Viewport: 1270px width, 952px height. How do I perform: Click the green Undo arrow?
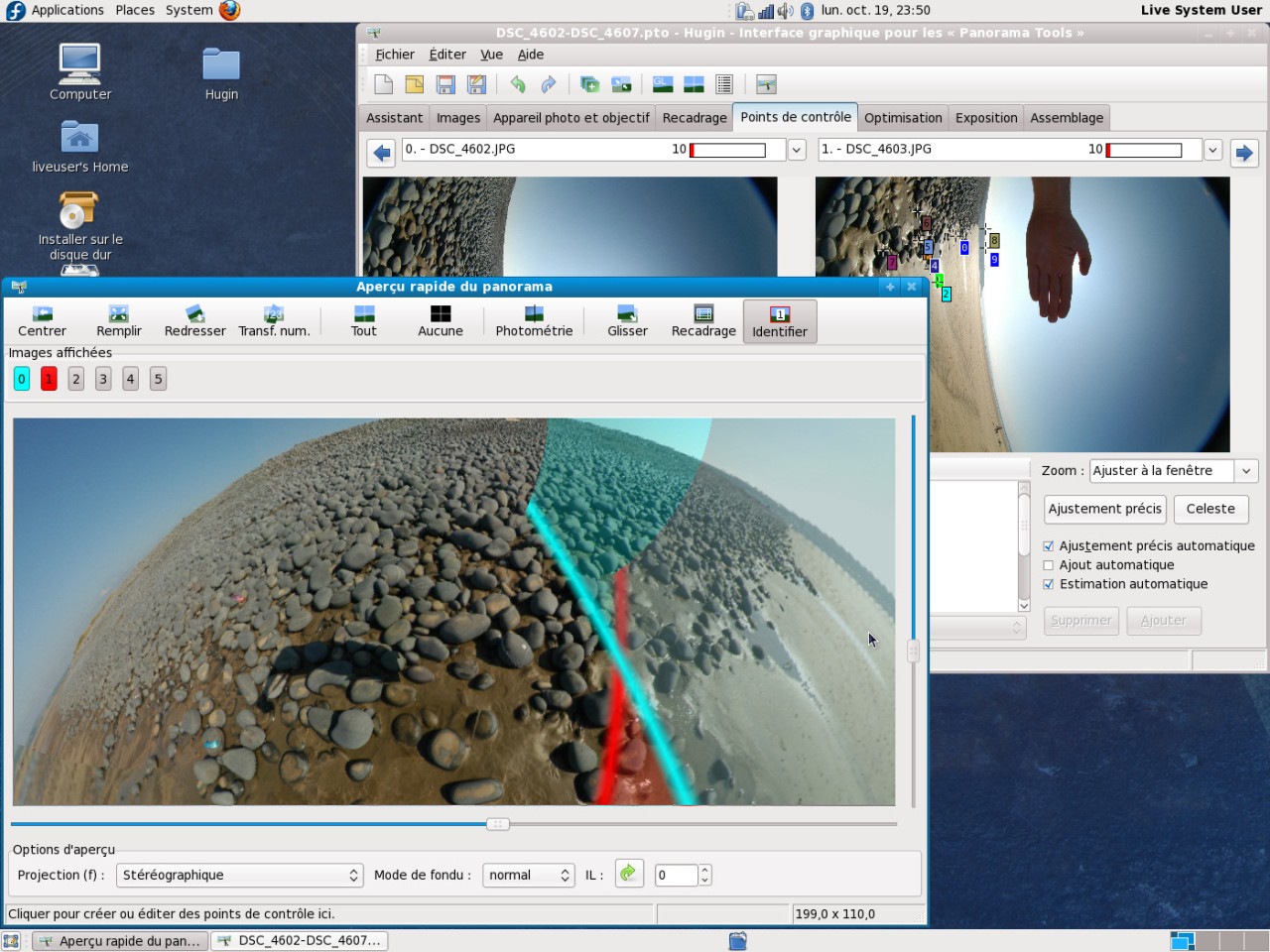tap(517, 84)
